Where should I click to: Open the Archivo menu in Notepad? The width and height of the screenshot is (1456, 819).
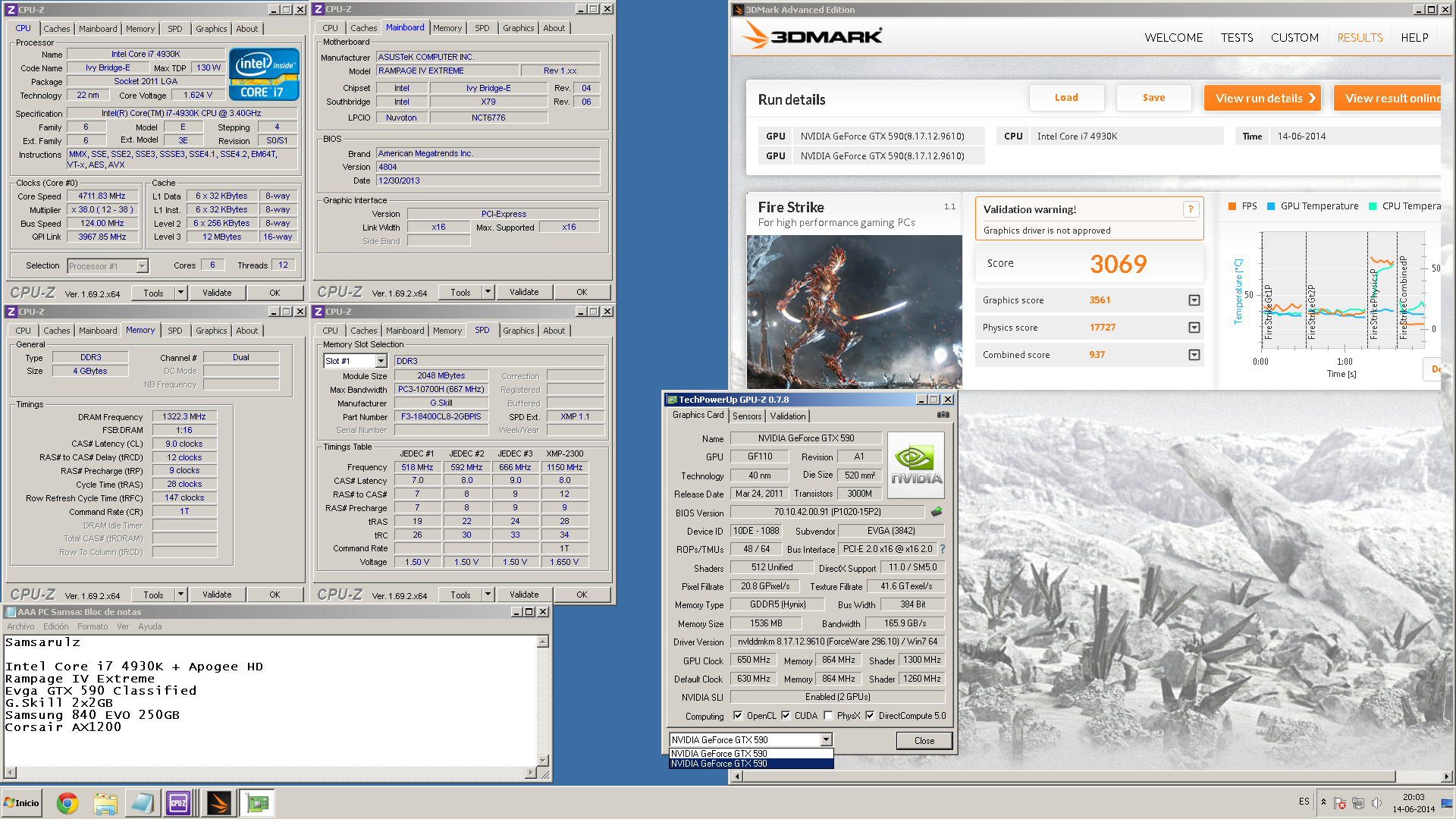click(x=21, y=626)
